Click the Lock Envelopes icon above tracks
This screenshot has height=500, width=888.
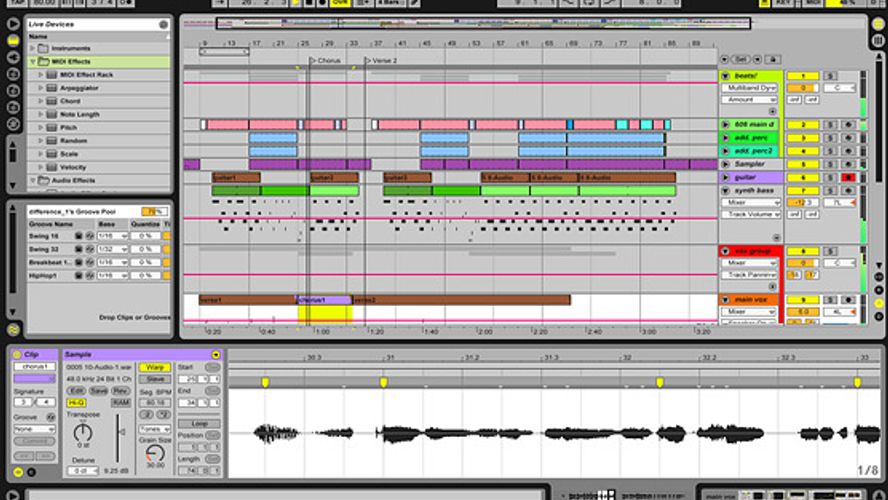pos(774,59)
